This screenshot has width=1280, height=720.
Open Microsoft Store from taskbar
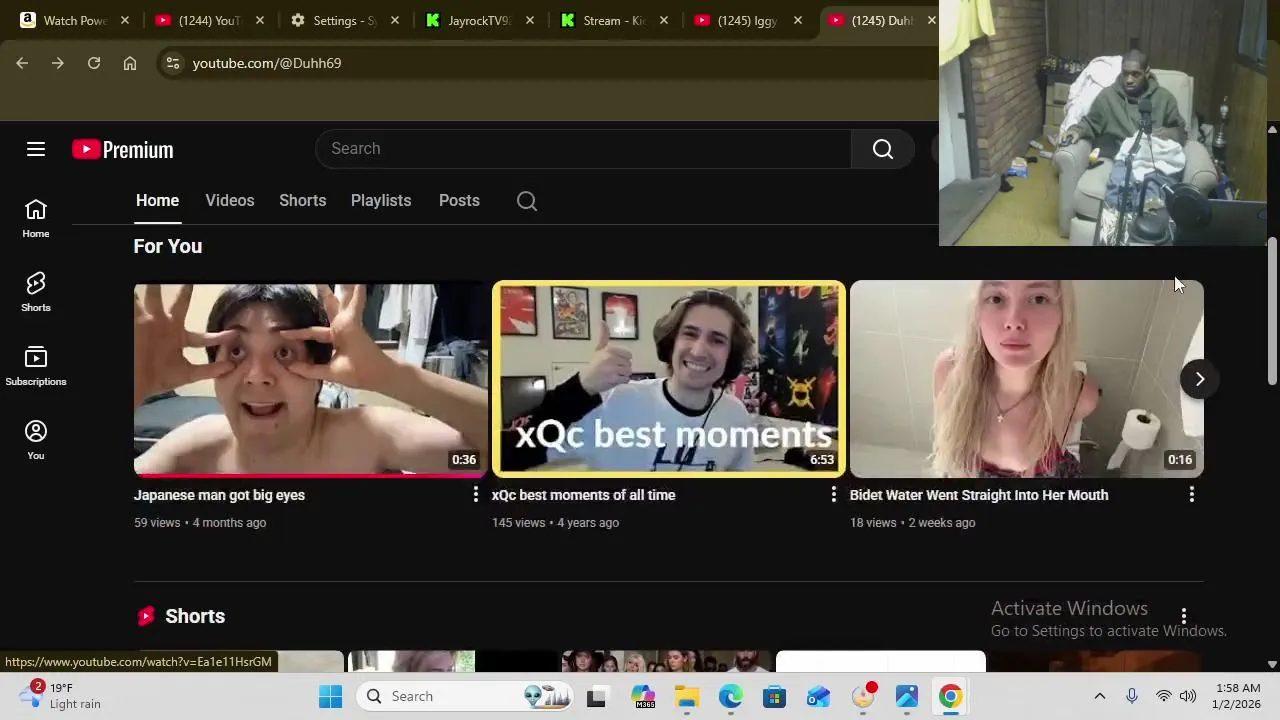pos(775,696)
